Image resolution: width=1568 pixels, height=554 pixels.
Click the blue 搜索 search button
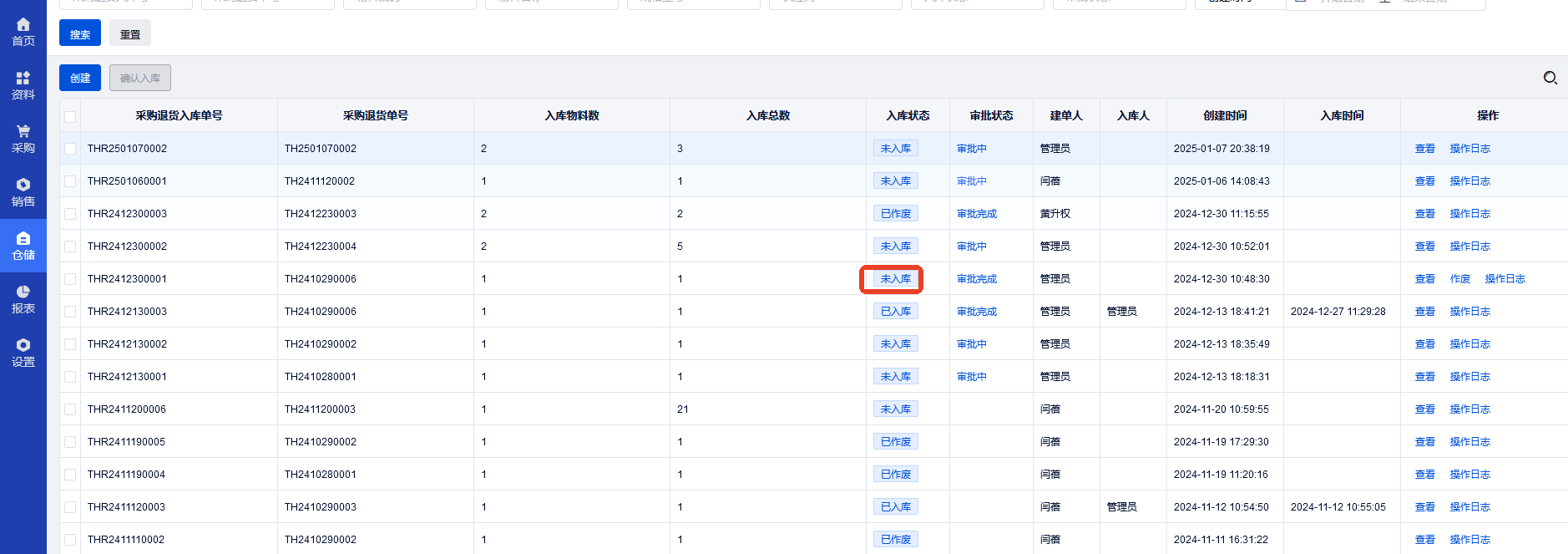(x=80, y=33)
